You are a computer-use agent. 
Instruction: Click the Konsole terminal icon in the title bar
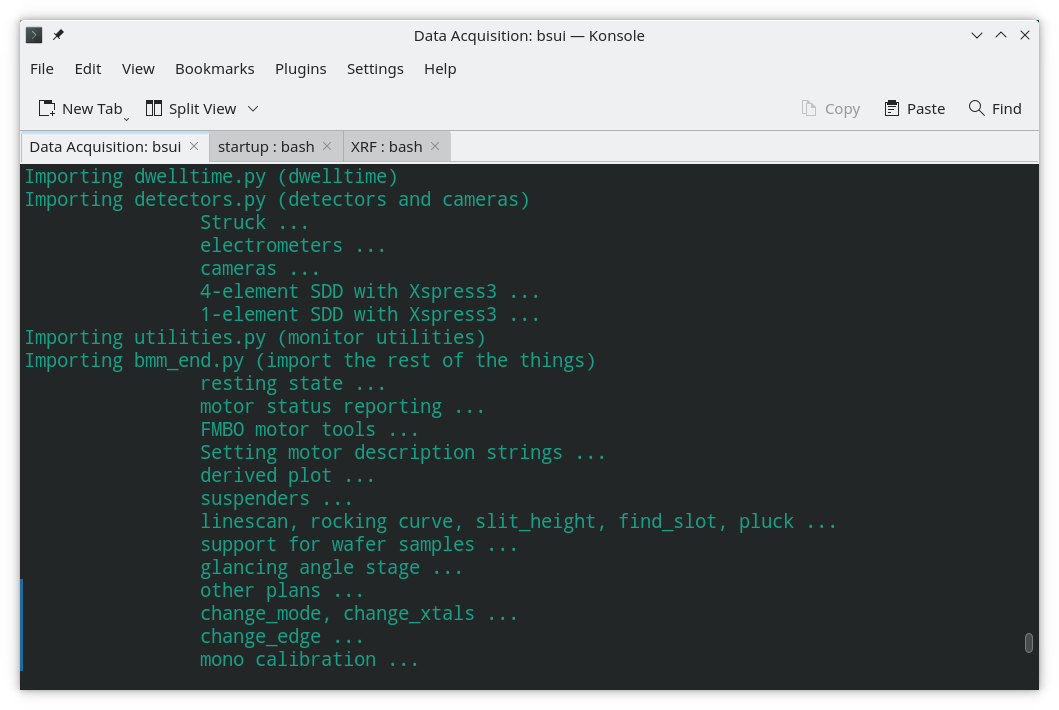point(34,35)
